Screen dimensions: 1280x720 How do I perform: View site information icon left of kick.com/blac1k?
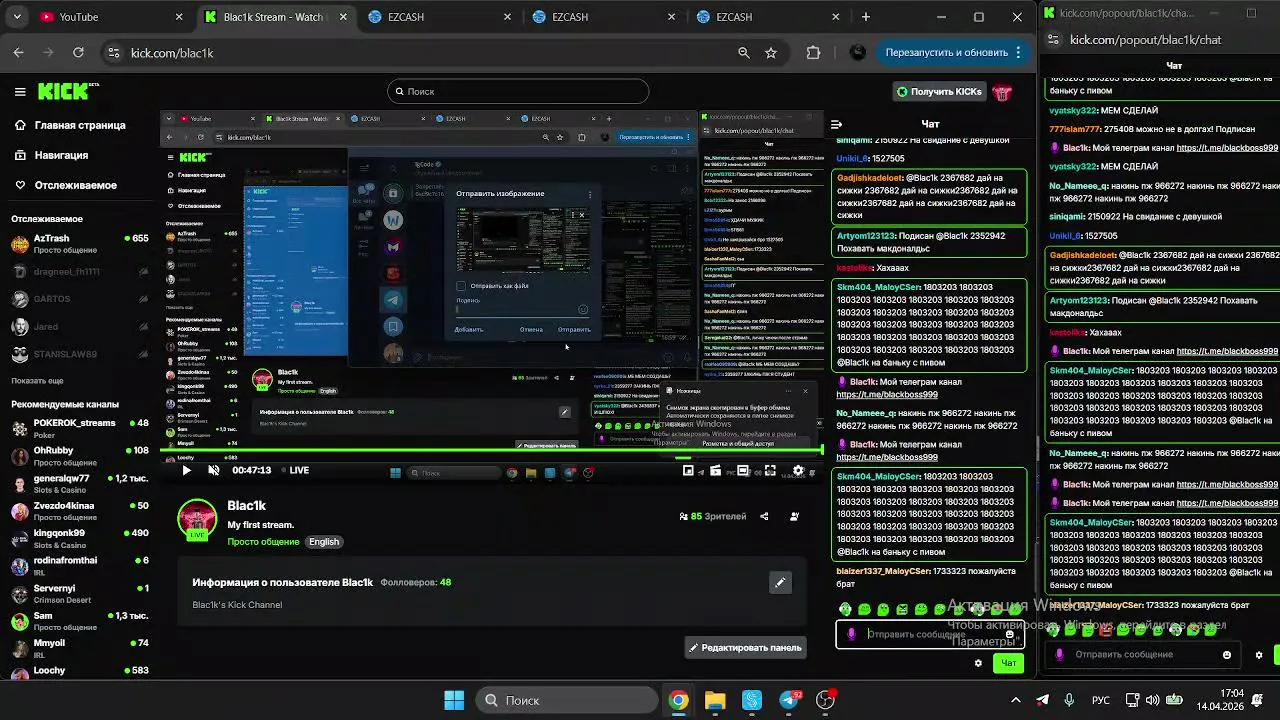coord(113,53)
